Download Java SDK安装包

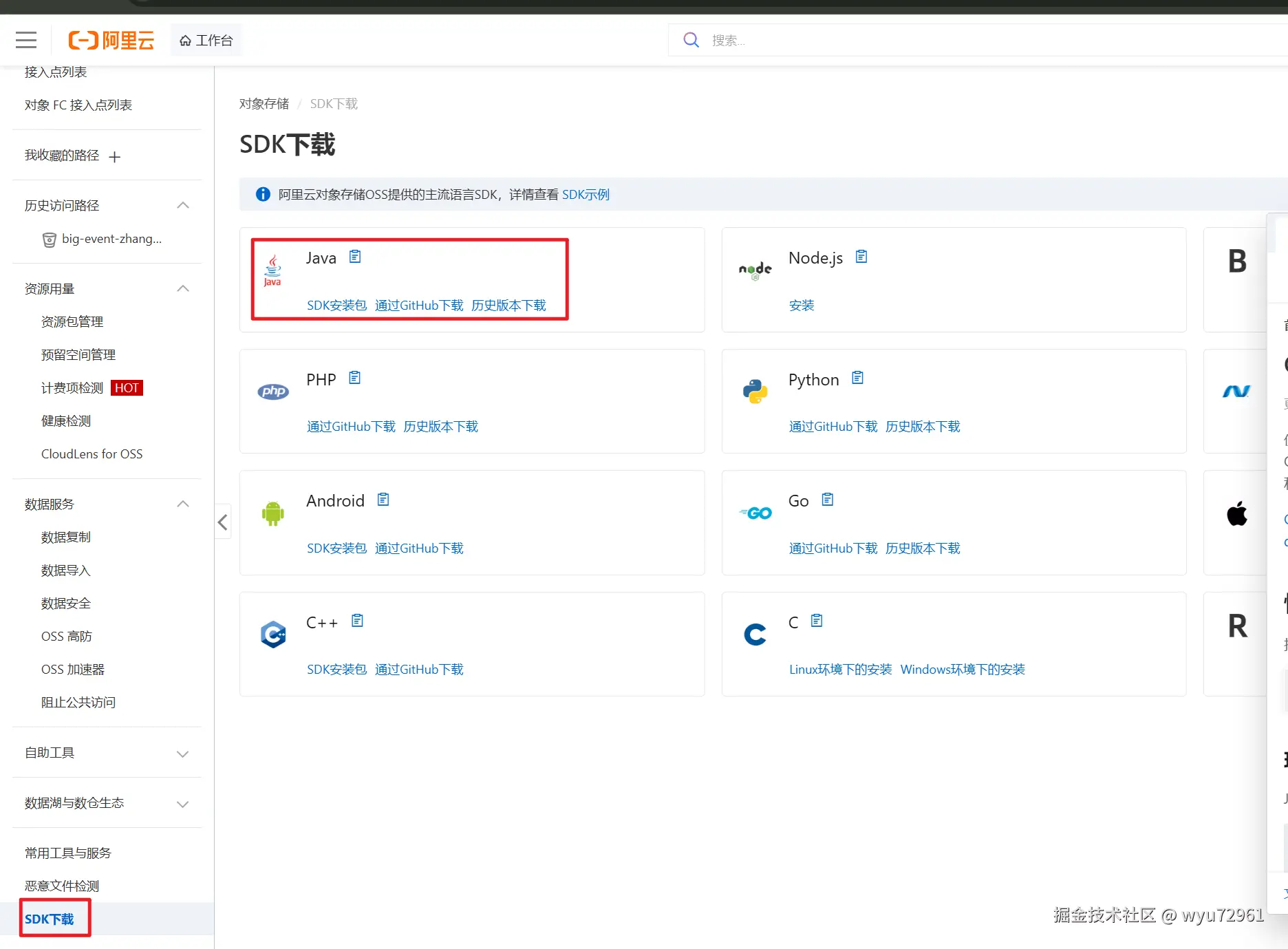pos(337,306)
